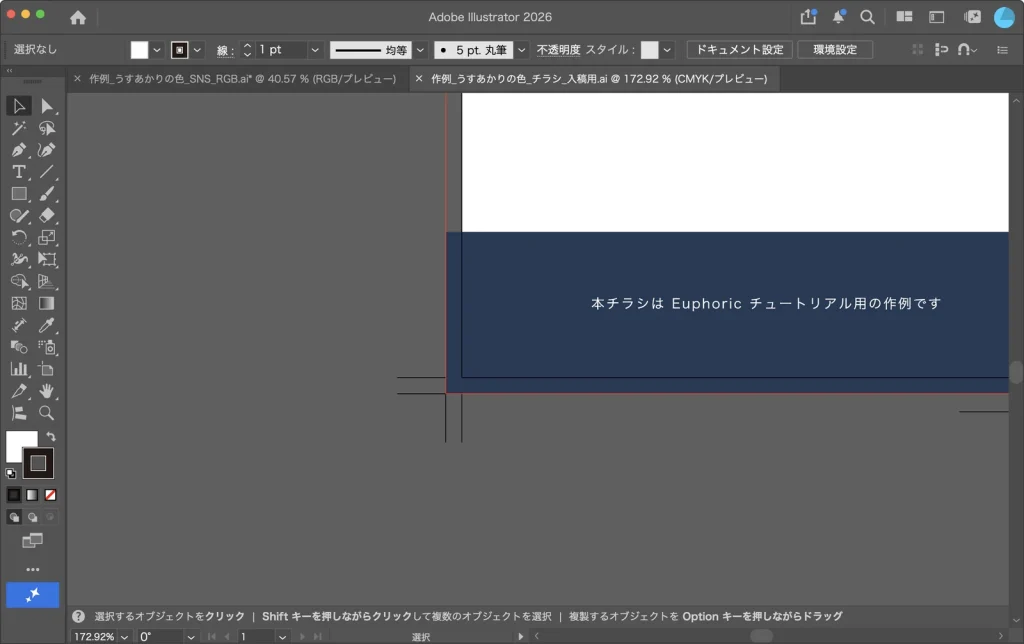The height and width of the screenshot is (644, 1024).
Task: Select the Perspective Grid tool
Action: pyautogui.click(x=46, y=282)
